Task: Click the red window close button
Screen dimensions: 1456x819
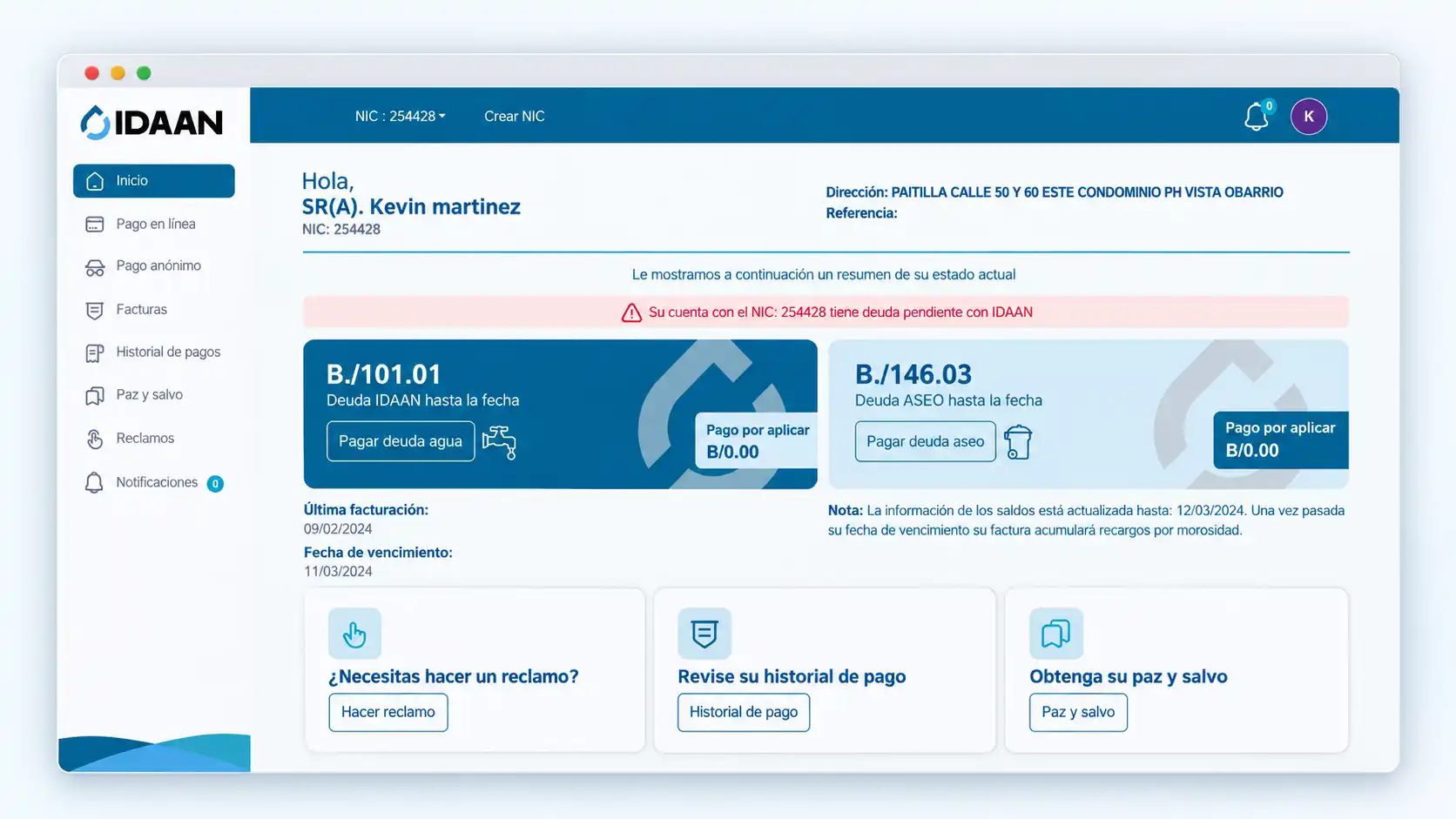Action: point(91,73)
